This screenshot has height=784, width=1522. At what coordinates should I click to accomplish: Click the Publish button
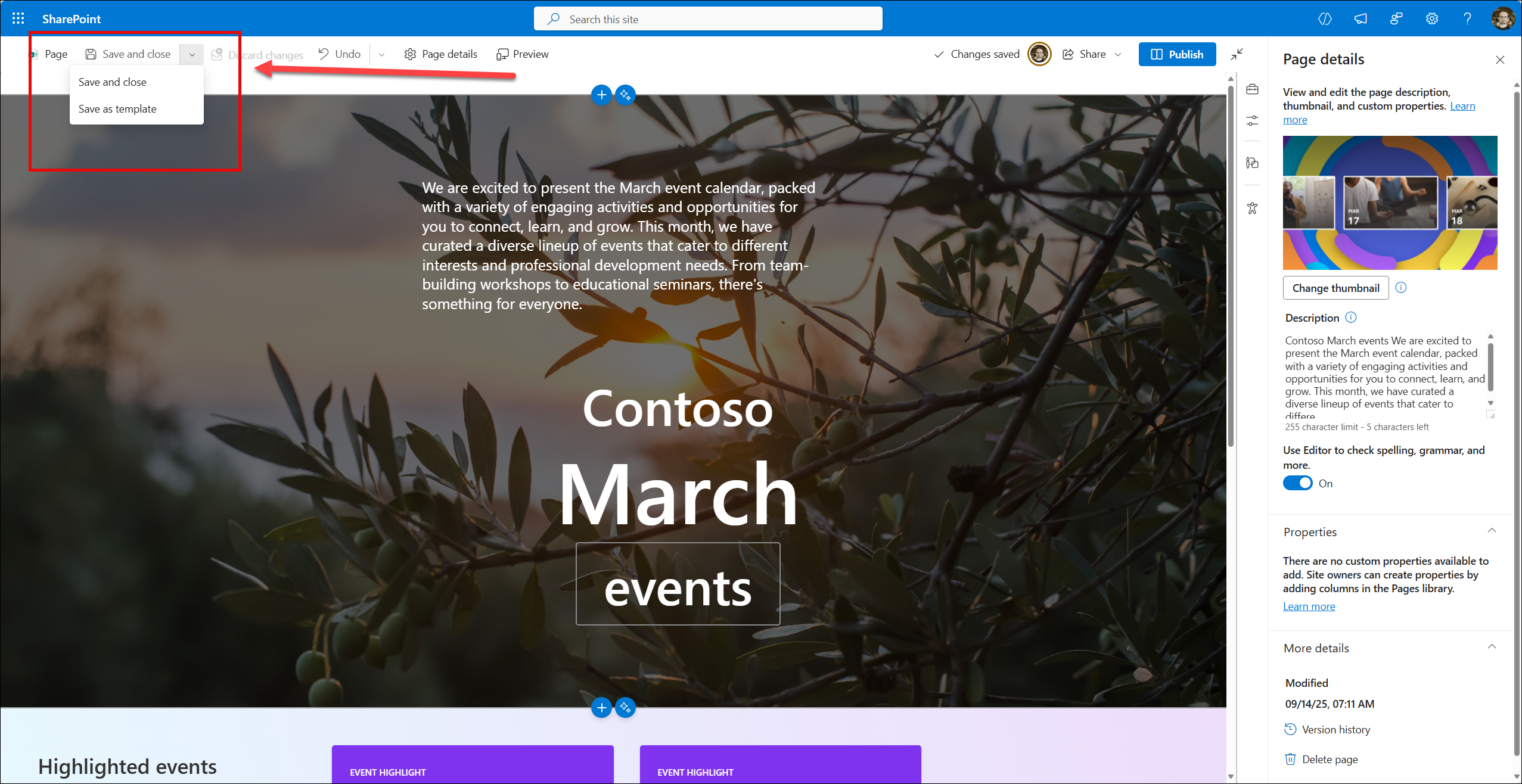(1177, 54)
